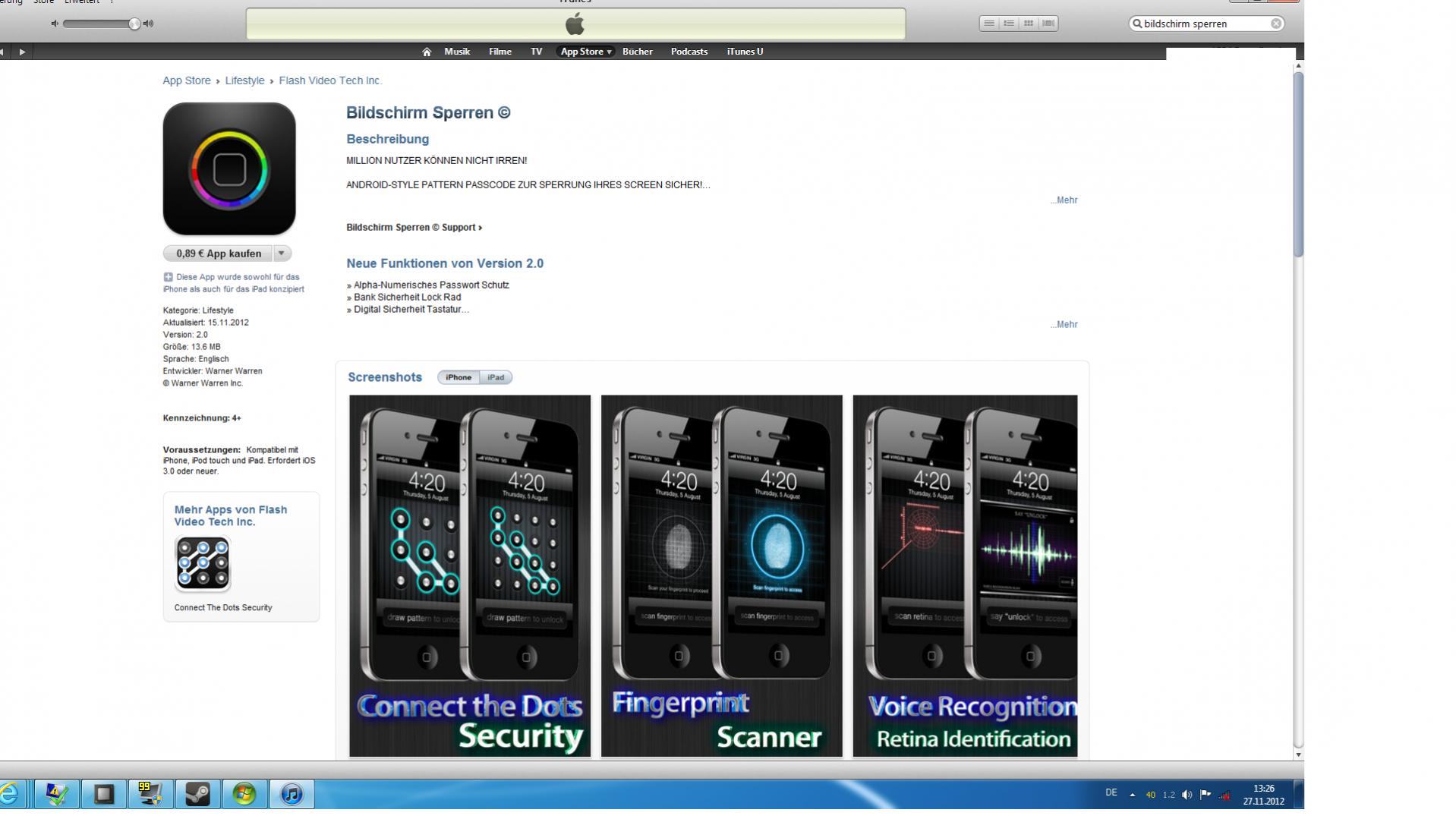The image size is (1456, 819).
Task: Open the buy button dropdown arrow
Action: point(282,254)
